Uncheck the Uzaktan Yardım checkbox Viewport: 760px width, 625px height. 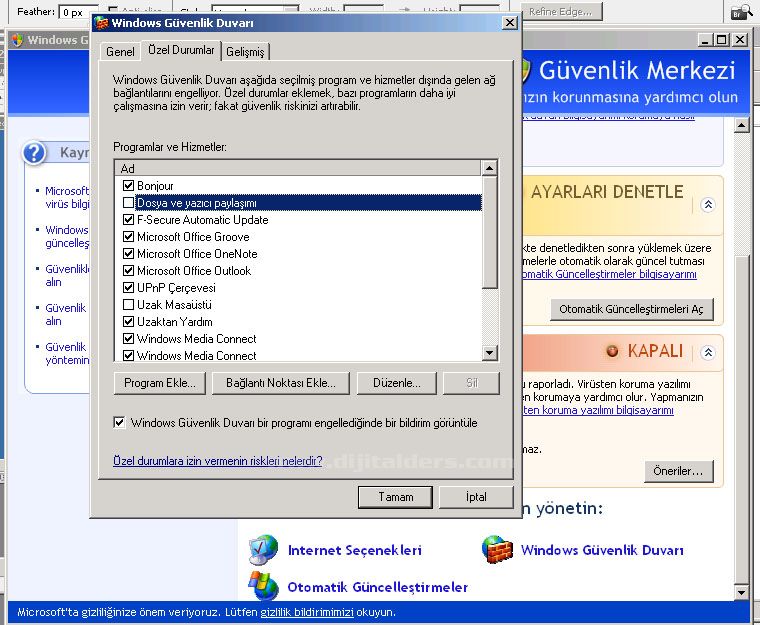pos(128,321)
